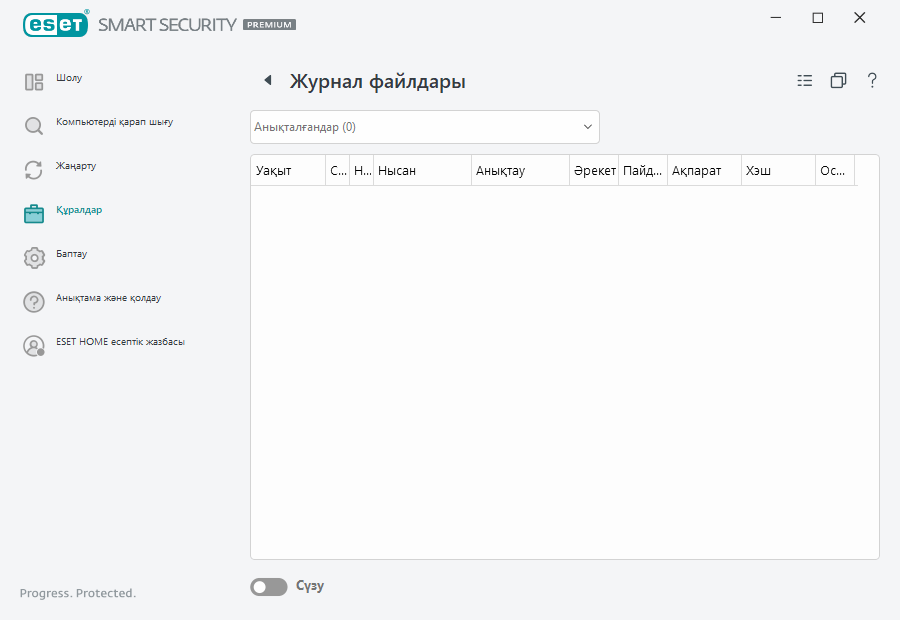Click the ESET logo in the header

55,24
